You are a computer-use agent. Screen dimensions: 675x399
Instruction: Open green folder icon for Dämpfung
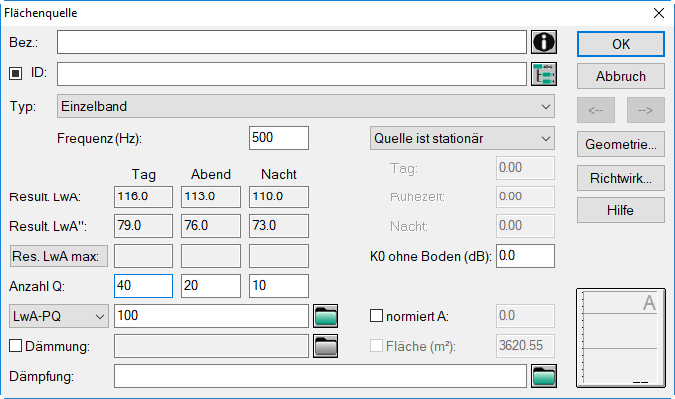(x=544, y=376)
